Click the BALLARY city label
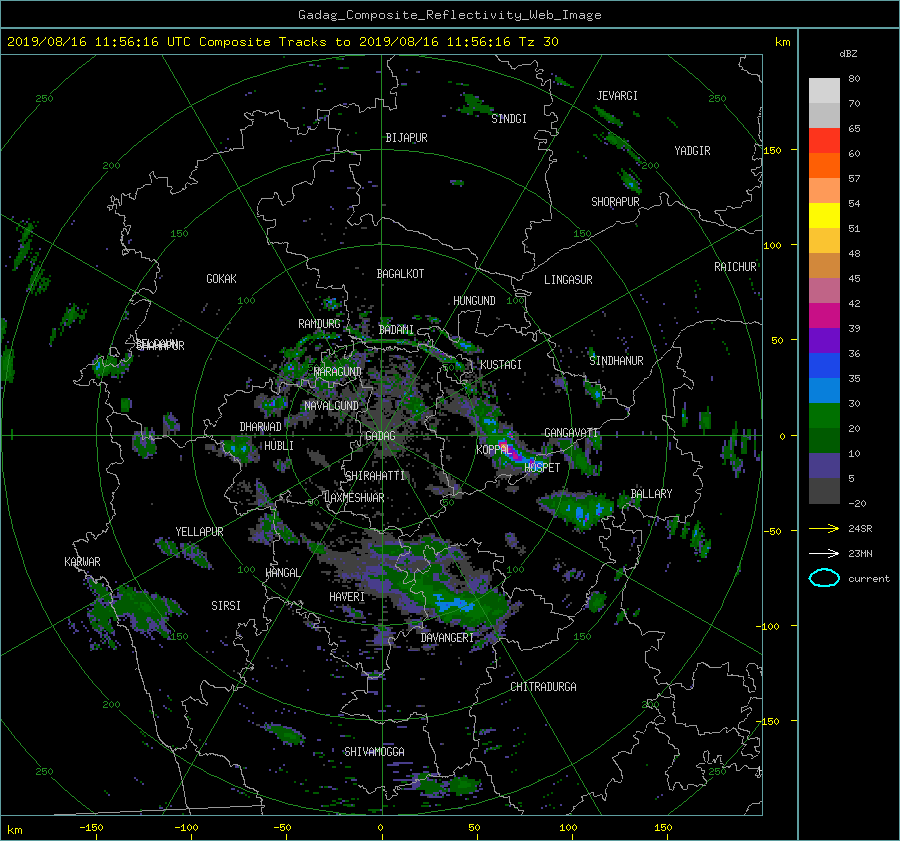This screenshot has height=841, width=900. [651, 494]
